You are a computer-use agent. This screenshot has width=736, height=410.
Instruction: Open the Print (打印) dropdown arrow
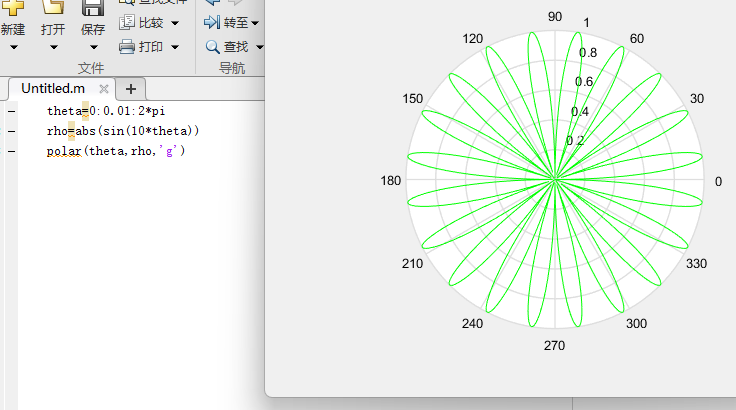click(x=175, y=47)
